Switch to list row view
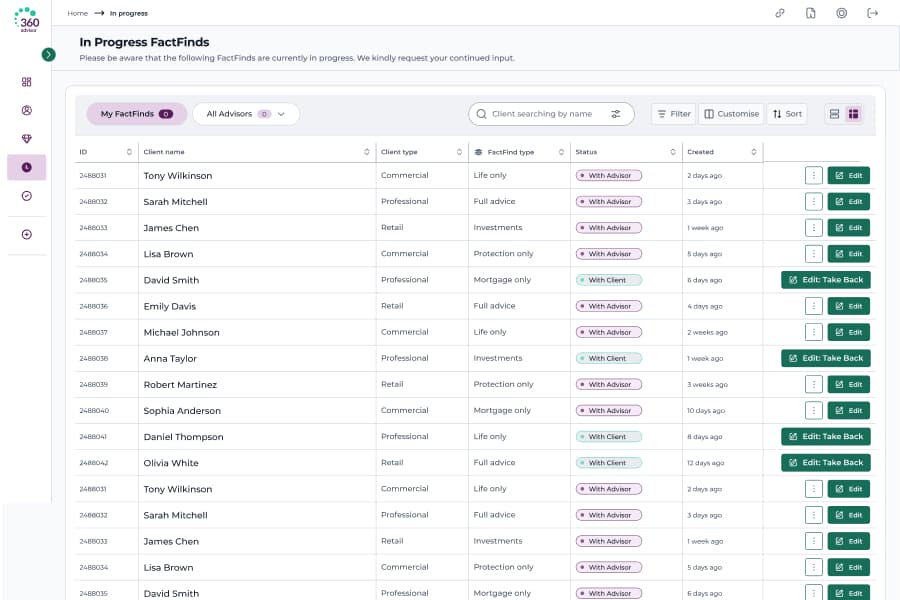This screenshot has width=900, height=600. click(835, 114)
